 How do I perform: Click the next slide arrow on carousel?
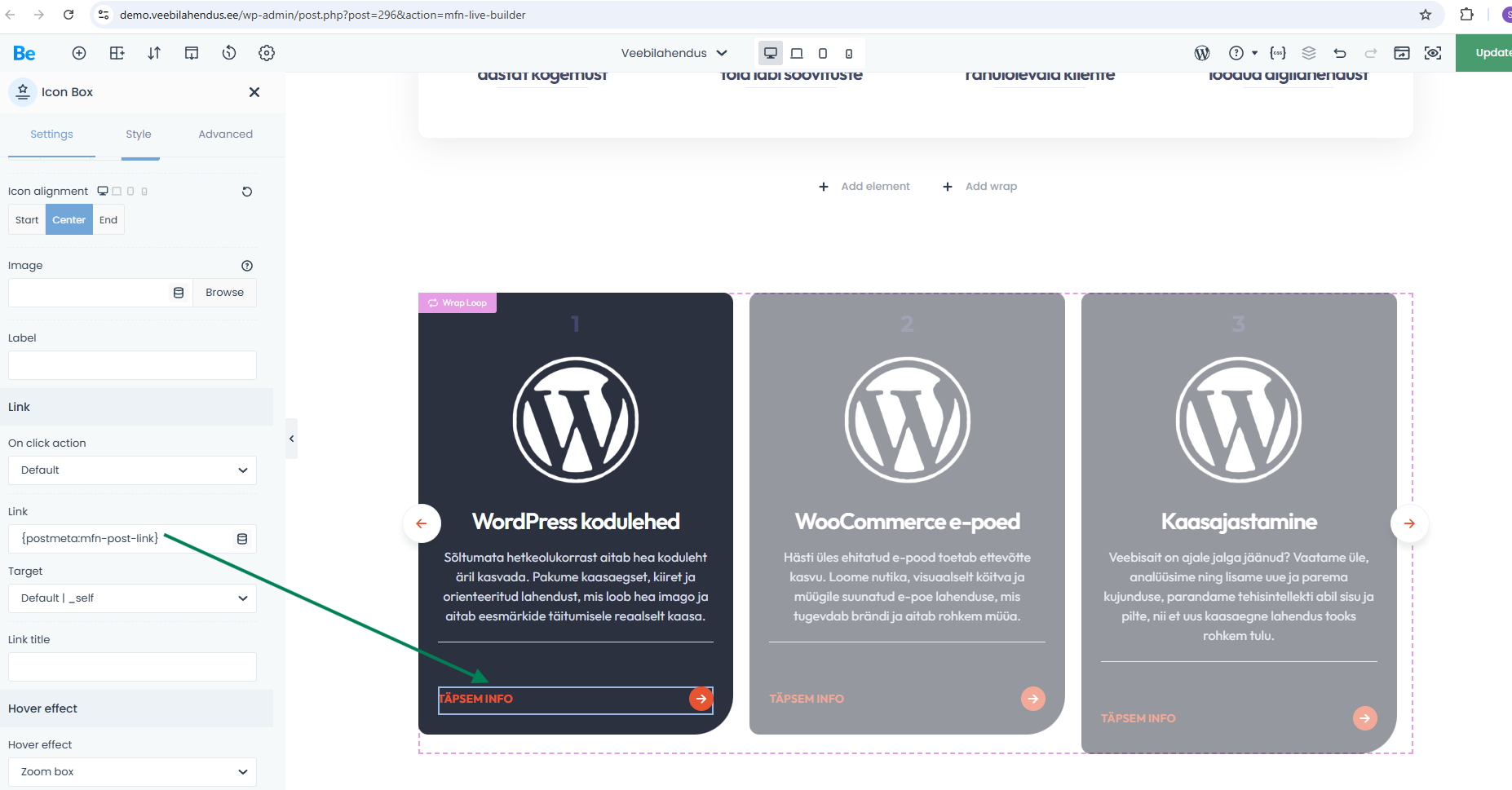pos(1409,523)
